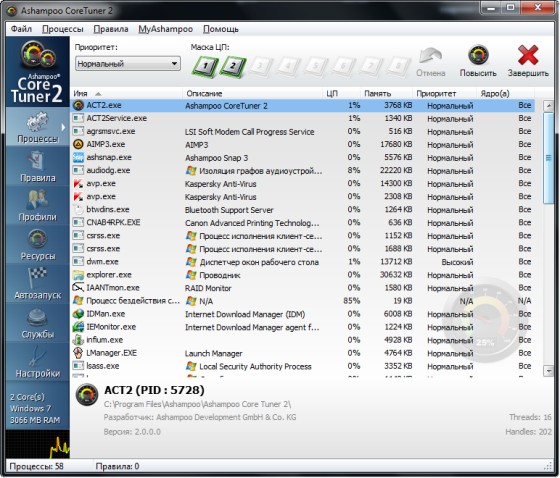Click the process list scrollbar down arrow

coord(548,371)
